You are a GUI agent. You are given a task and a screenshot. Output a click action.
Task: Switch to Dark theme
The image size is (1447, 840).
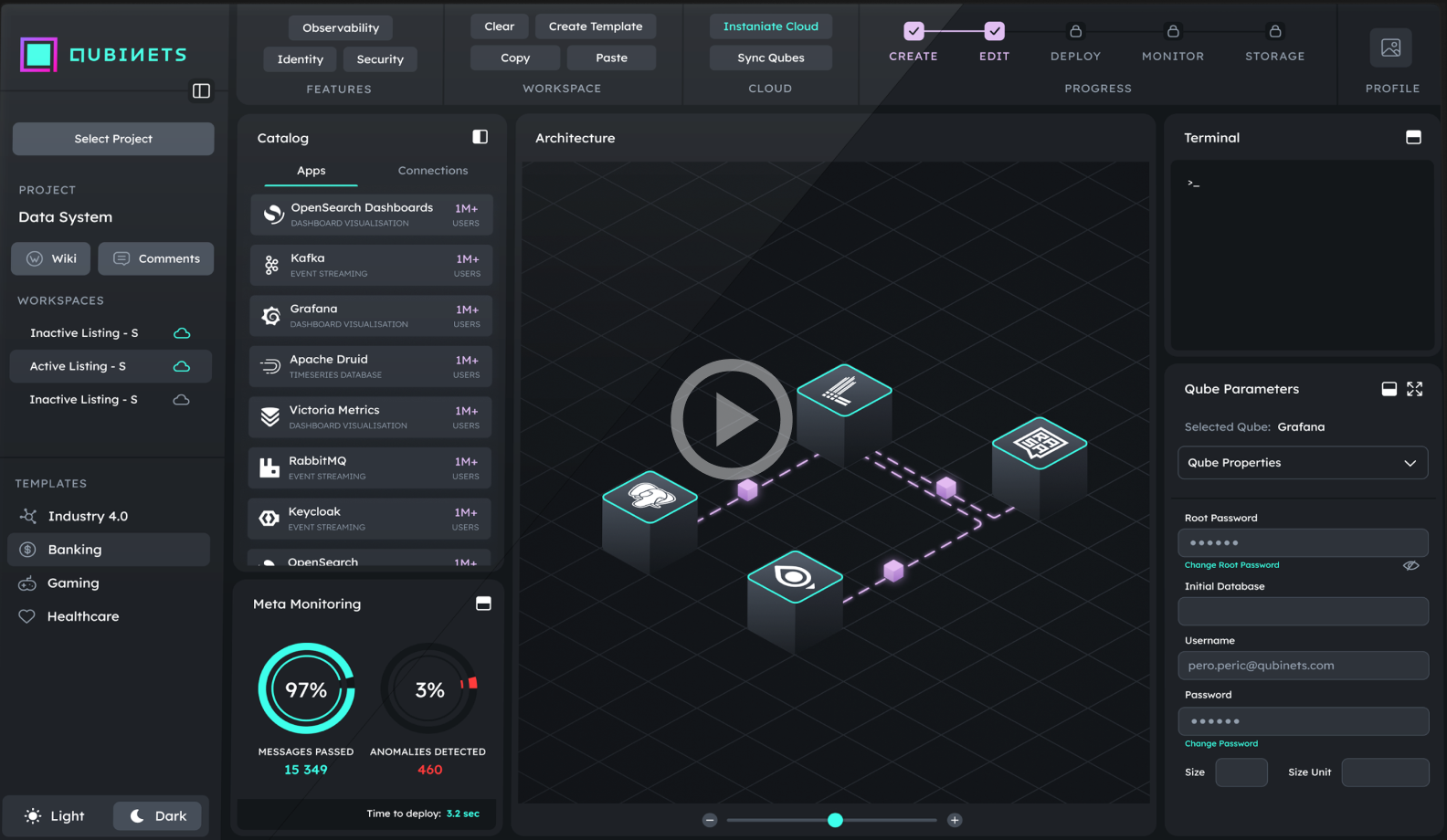point(157,815)
